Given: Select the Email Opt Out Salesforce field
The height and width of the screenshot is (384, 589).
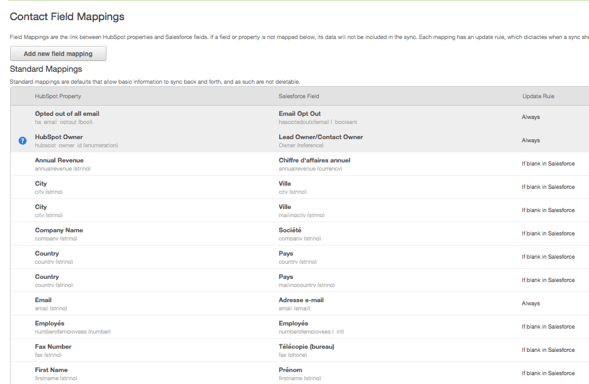Looking at the screenshot, I should click(x=300, y=113).
